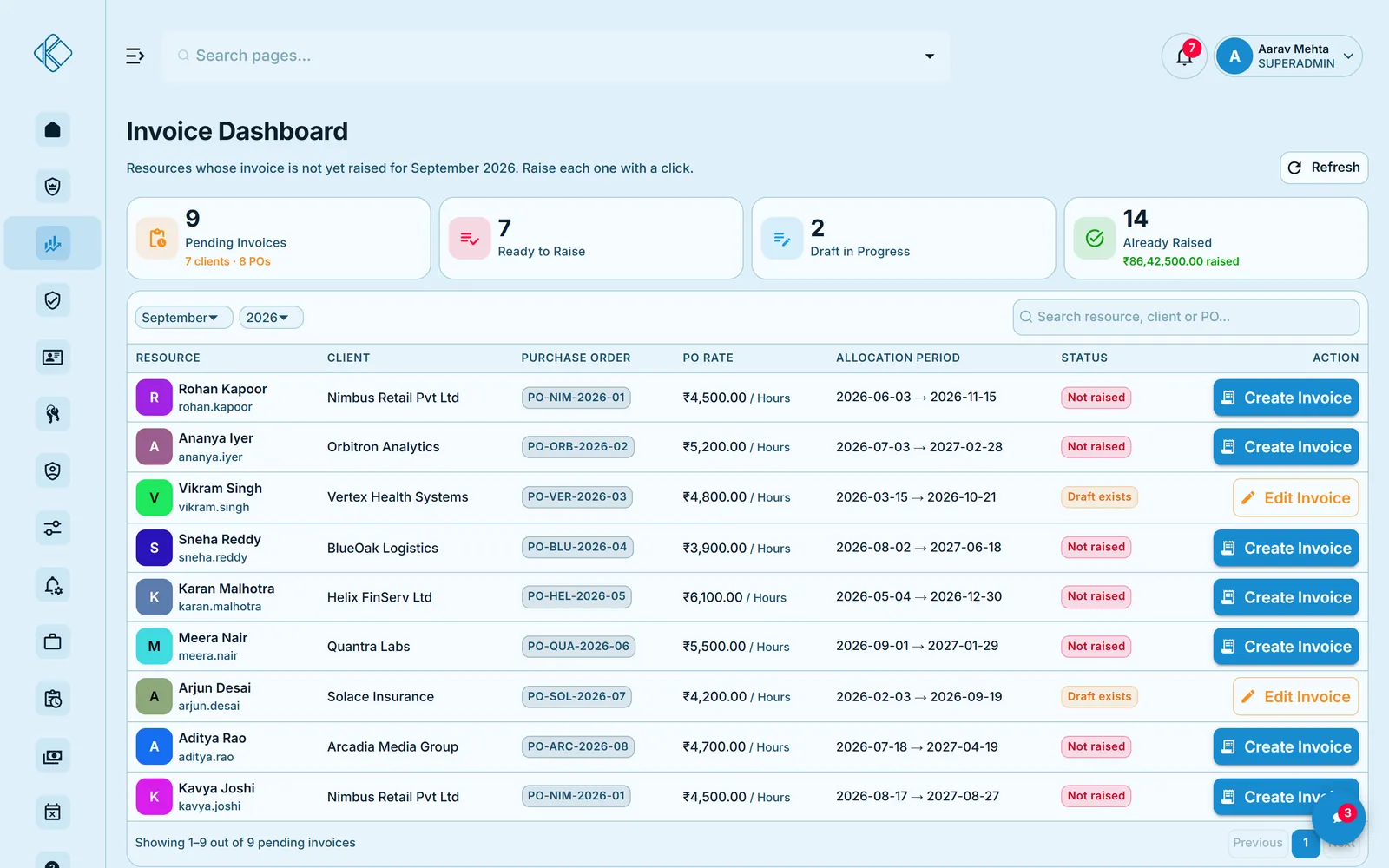Open the ID card sidebar icon
This screenshot has width=1389, height=868.
pos(53,358)
